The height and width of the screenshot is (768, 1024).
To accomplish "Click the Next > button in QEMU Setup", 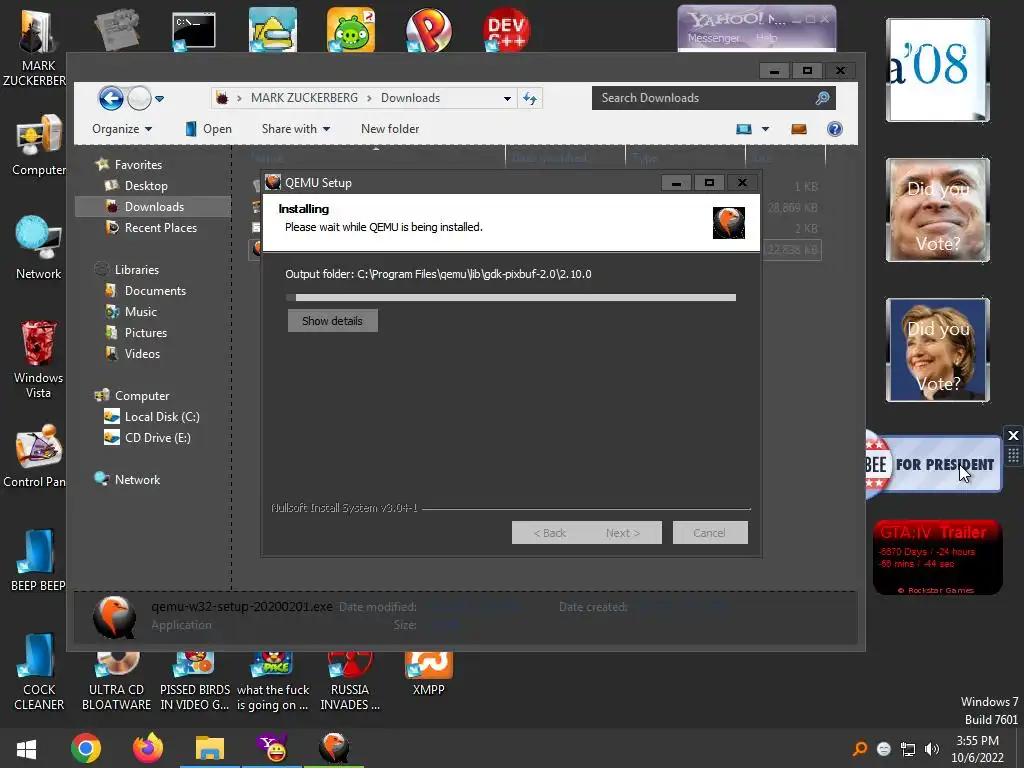I will click(x=623, y=533).
